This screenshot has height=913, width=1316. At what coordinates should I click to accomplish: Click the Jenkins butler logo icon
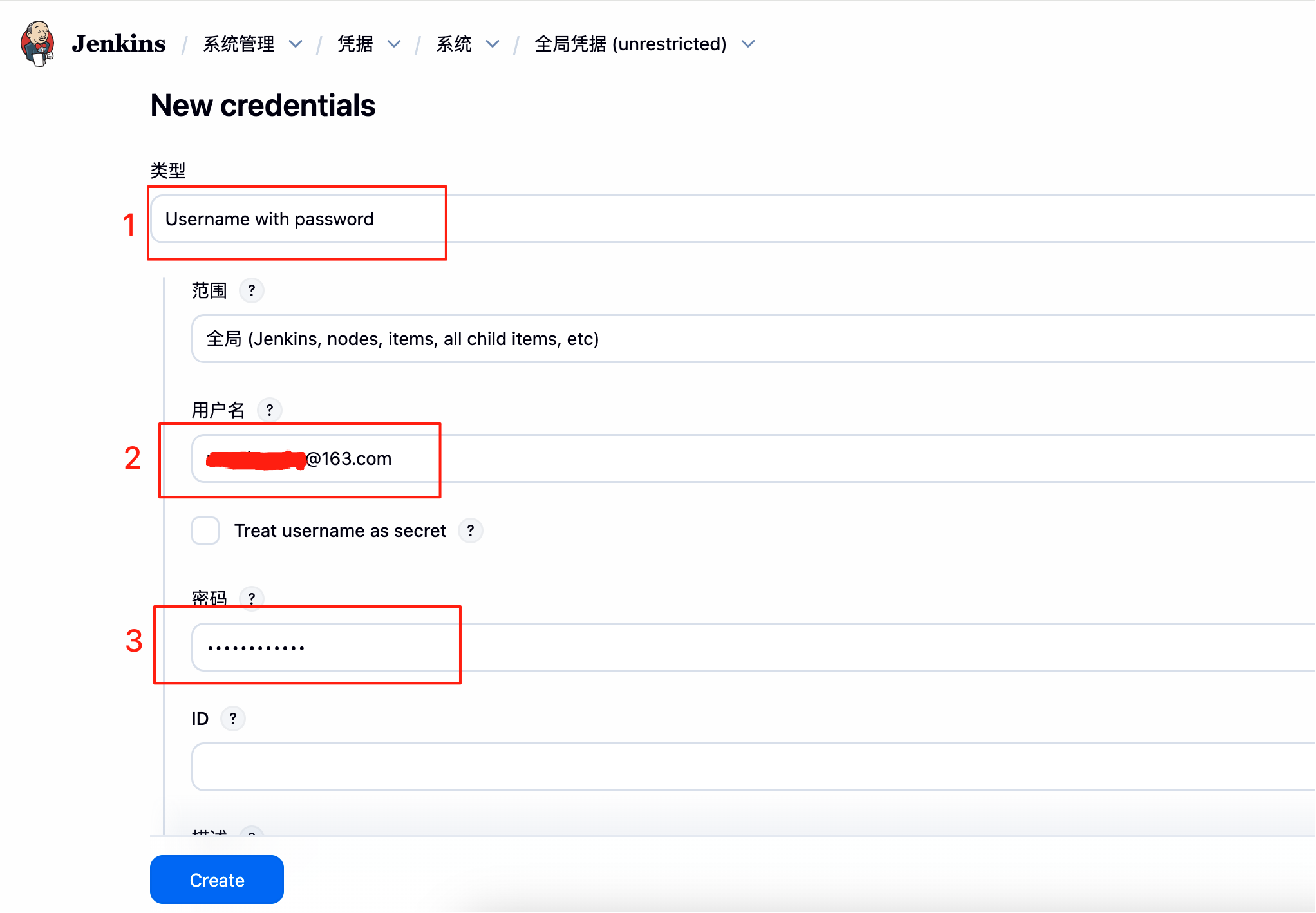[37, 44]
